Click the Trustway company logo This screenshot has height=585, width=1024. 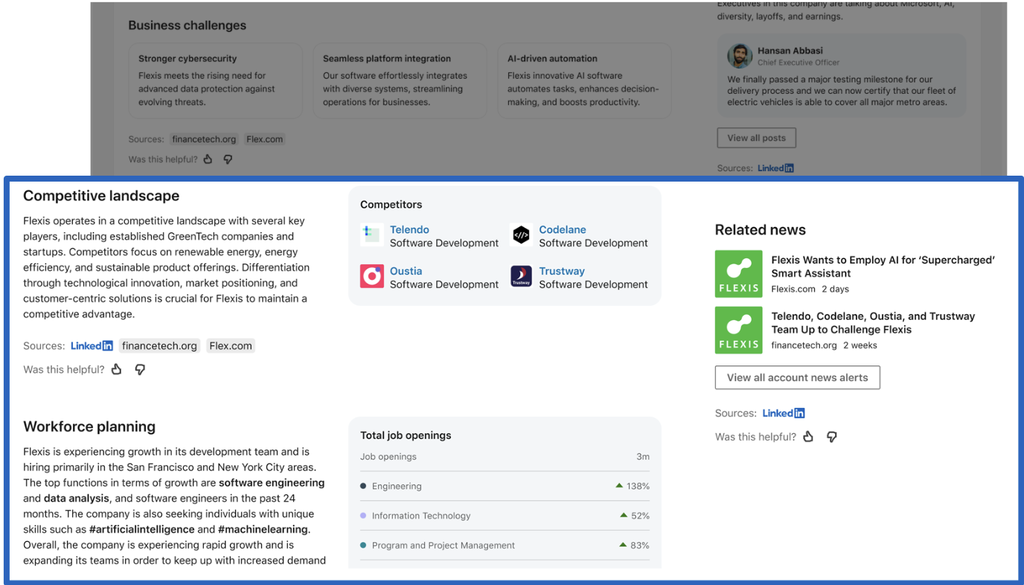click(x=520, y=276)
